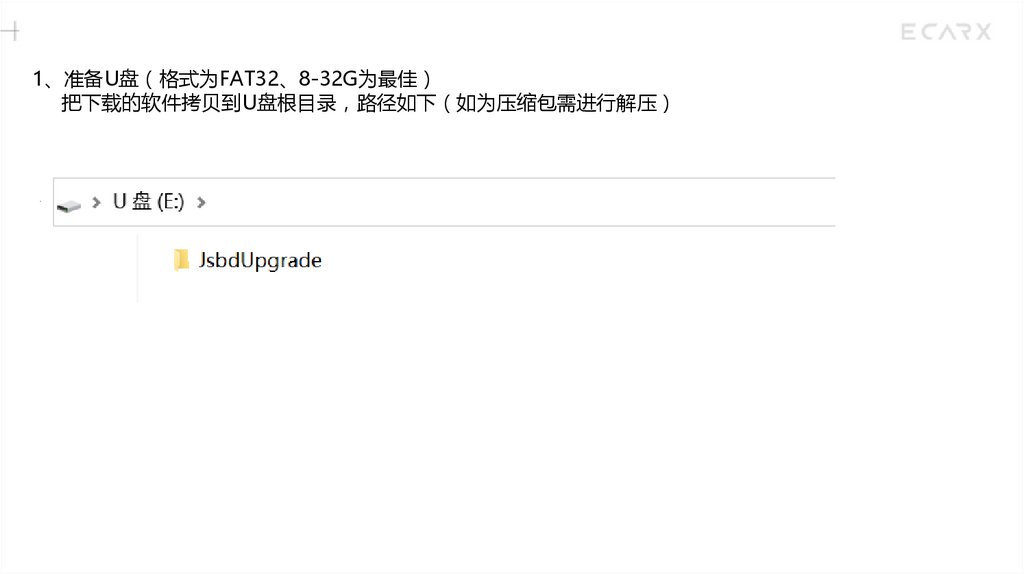
Task: Open the JsbdUpgrade yellow folder icon
Action: [x=181, y=260]
